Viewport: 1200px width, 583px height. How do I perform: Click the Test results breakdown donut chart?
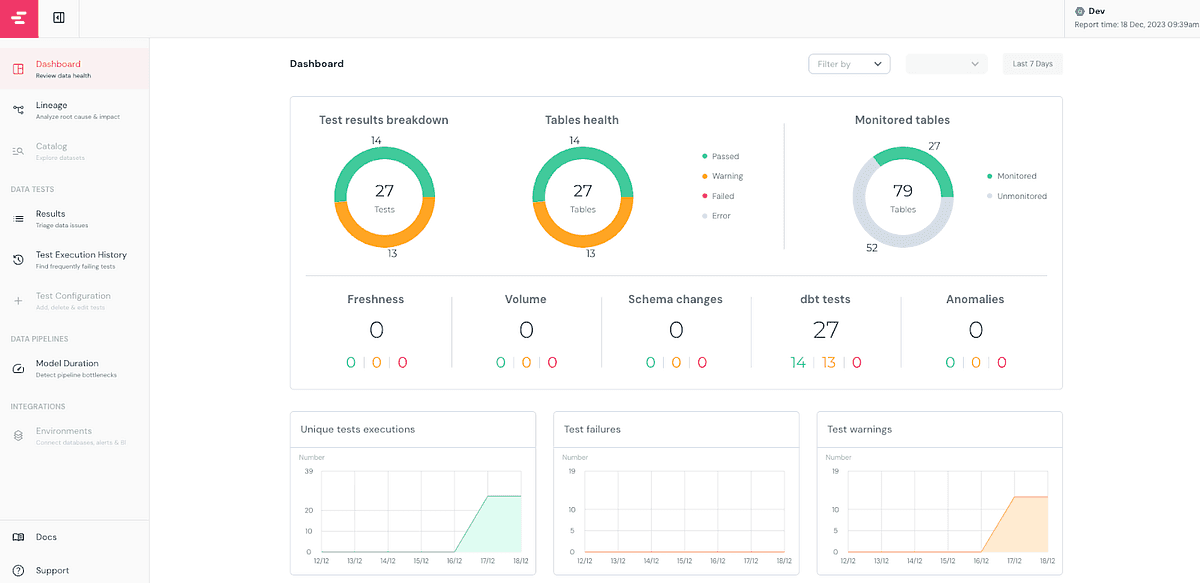pyautogui.click(x=384, y=197)
